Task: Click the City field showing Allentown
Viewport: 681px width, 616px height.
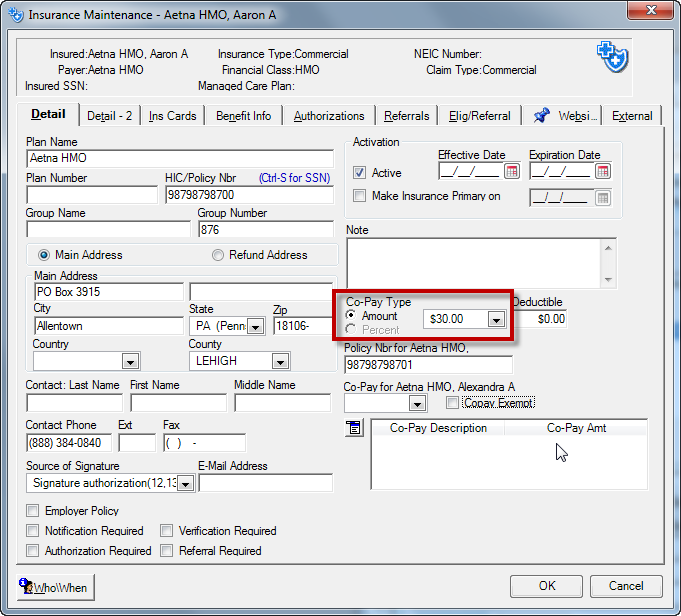Action: coord(109,326)
